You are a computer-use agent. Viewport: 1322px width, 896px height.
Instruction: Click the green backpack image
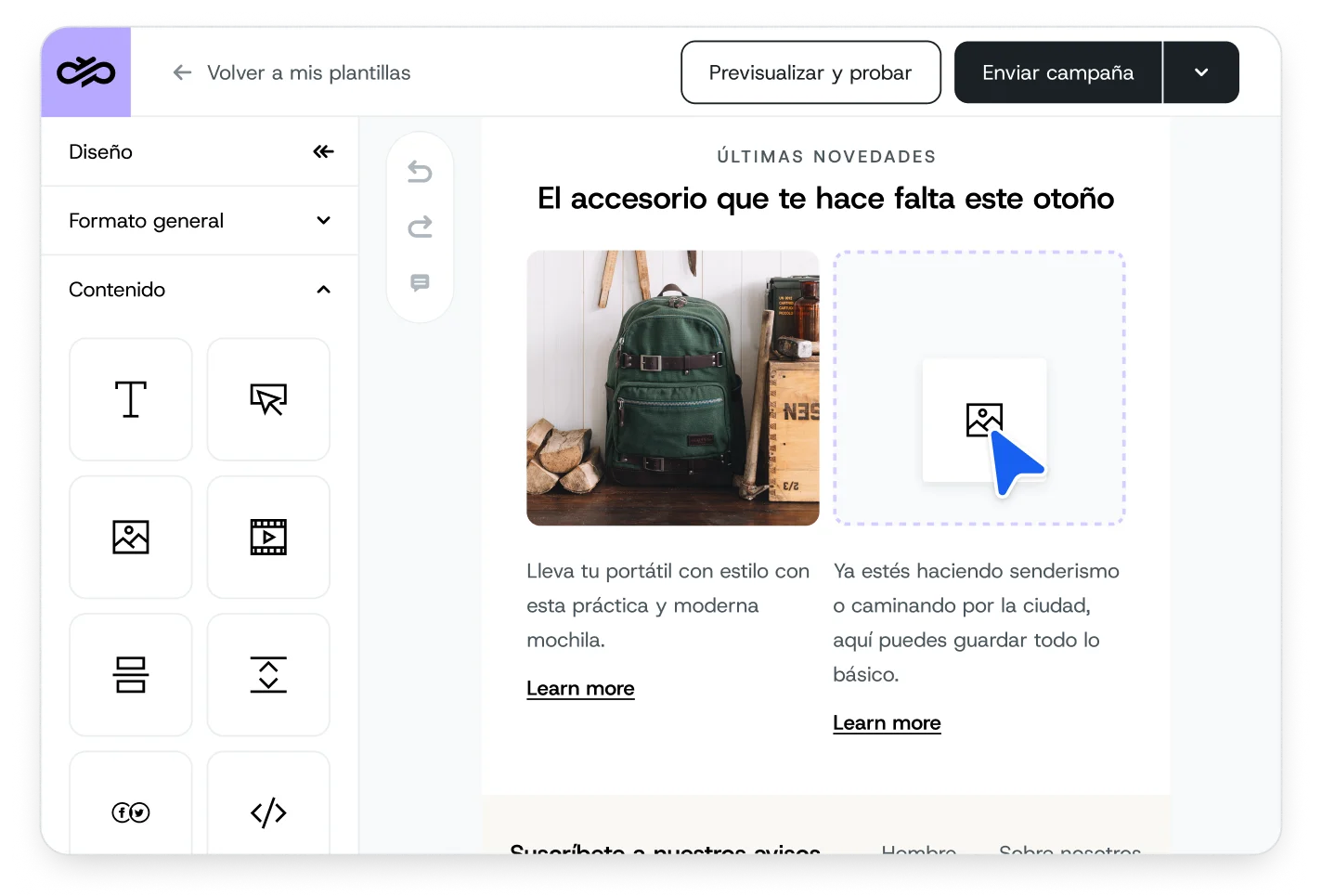[x=673, y=388]
